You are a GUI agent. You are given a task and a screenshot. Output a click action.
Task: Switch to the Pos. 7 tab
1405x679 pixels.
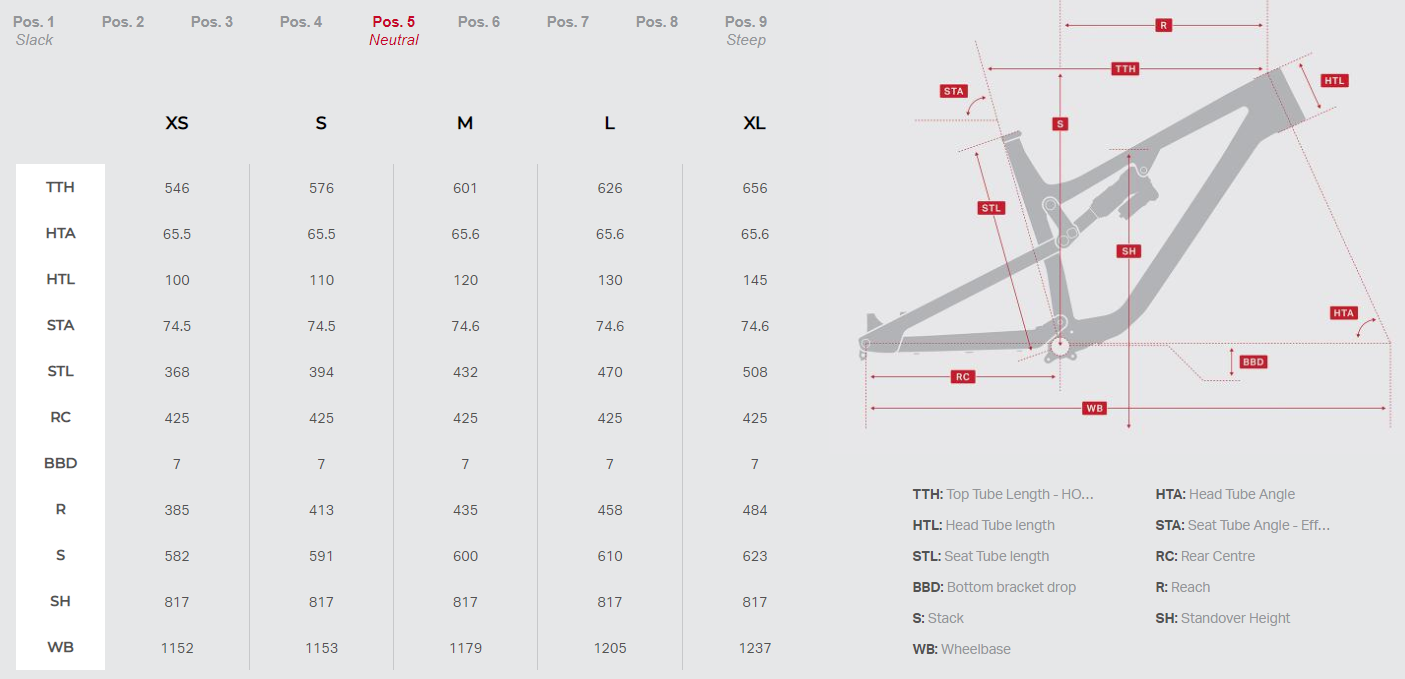[568, 22]
